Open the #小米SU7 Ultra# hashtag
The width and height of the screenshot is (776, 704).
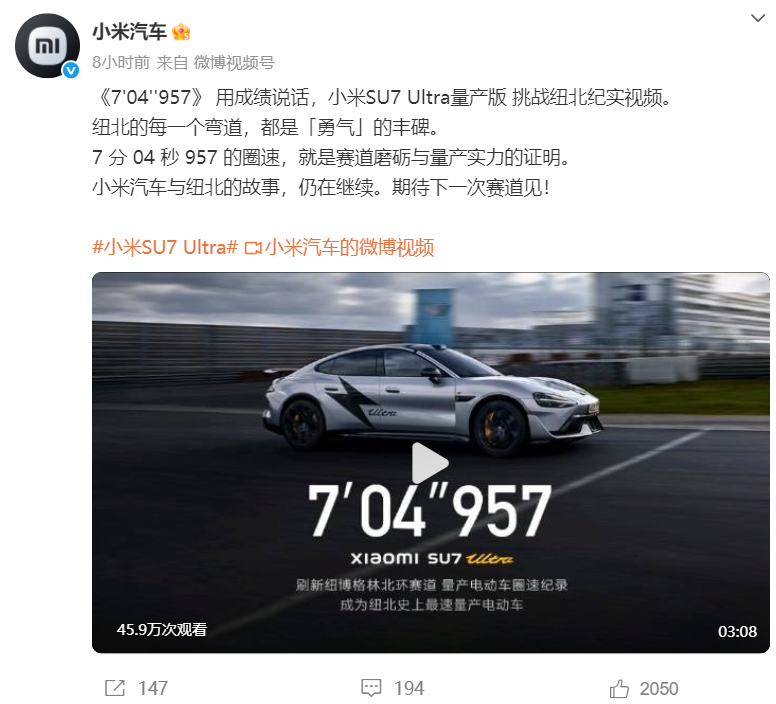(165, 247)
